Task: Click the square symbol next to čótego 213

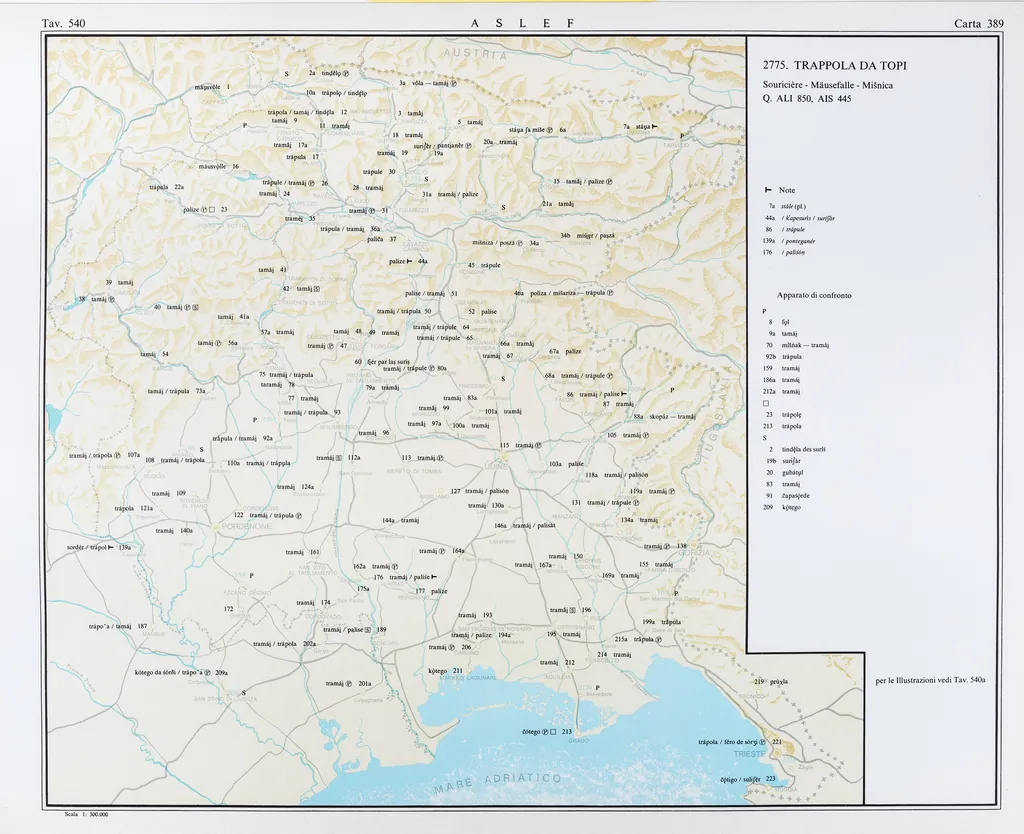Action: pyautogui.click(x=552, y=732)
